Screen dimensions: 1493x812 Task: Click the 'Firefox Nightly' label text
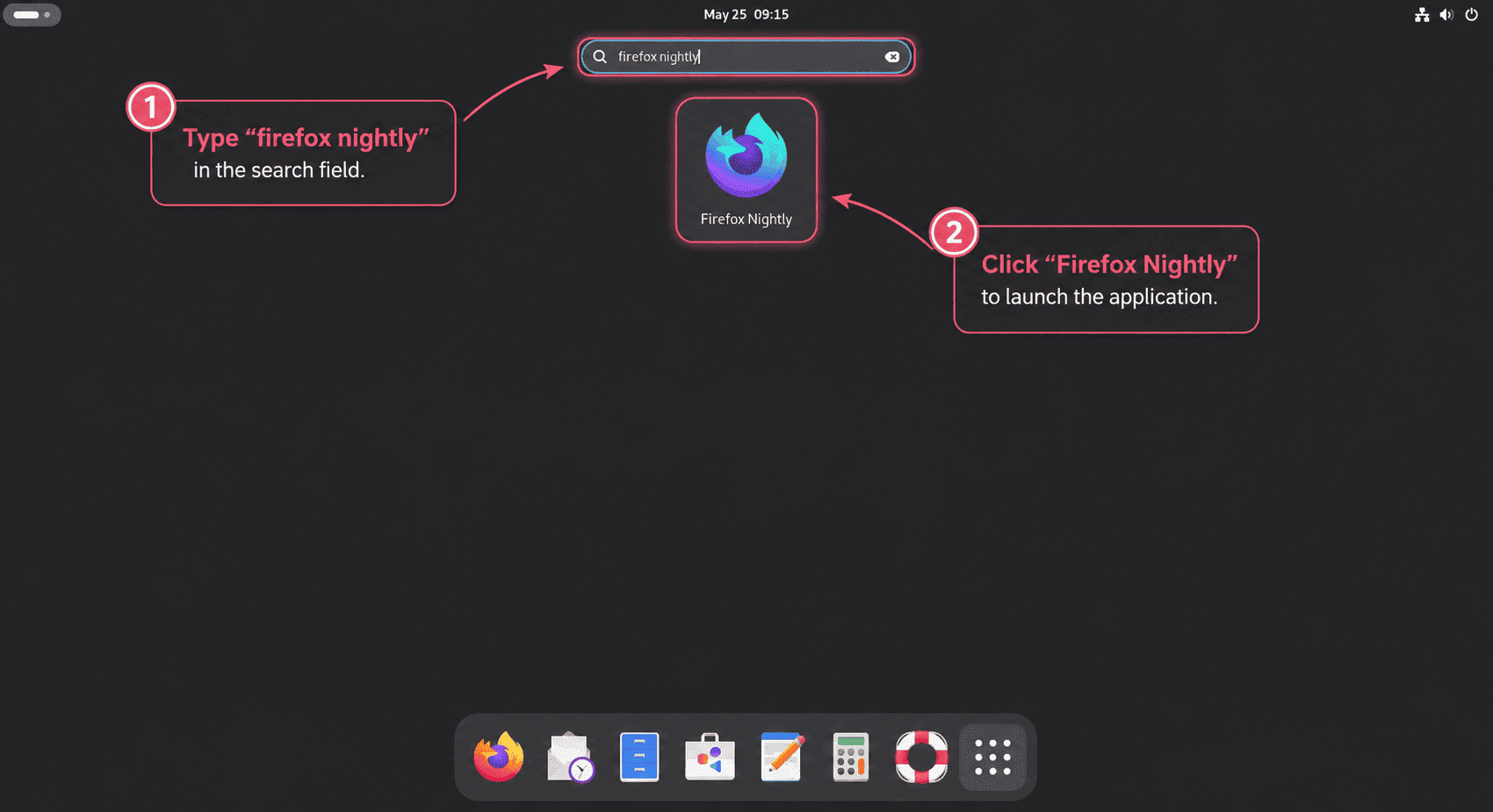pos(746,219)
